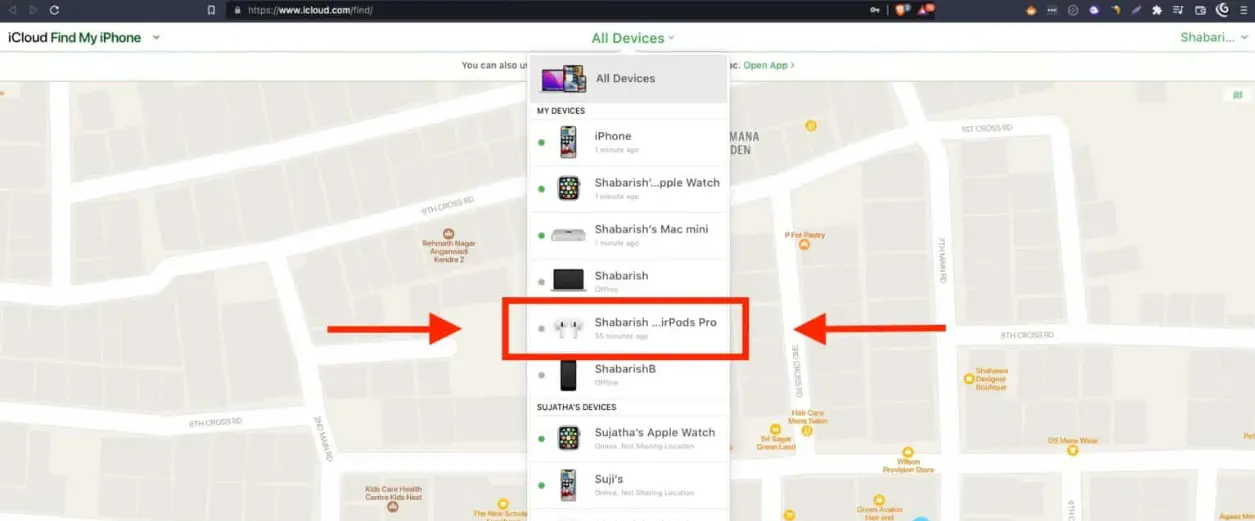Screen dimensions: 1255x521
Task: Click the lock icon in the address bar
Action: 237,10
